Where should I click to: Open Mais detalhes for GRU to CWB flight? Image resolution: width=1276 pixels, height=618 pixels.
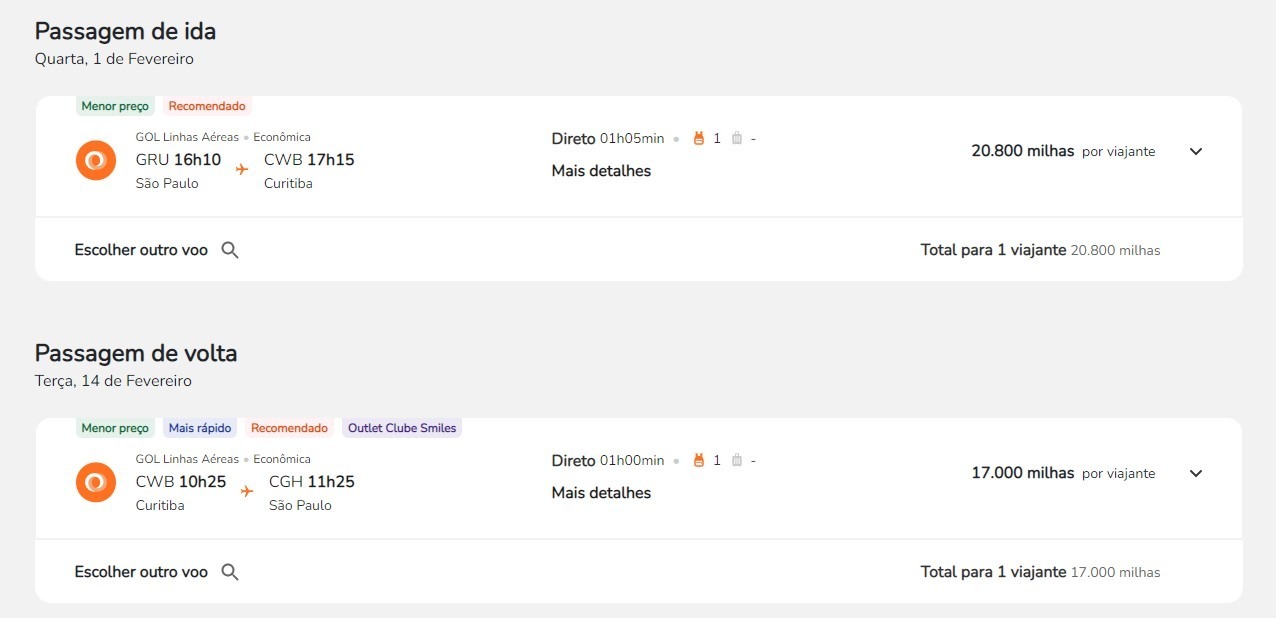coord(601,171)
